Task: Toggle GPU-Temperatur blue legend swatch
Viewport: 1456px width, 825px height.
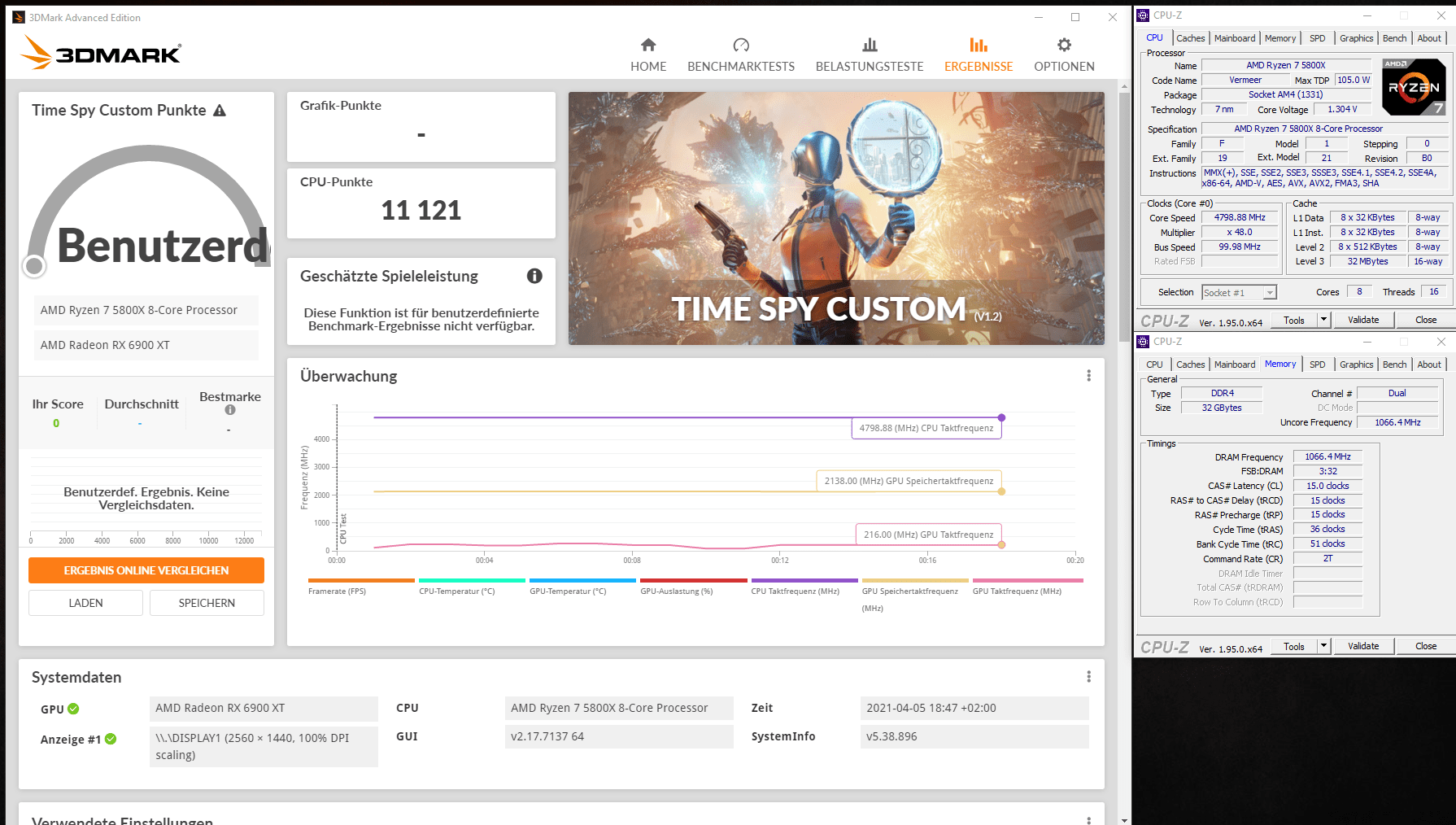Action: pyautogui.click(x=582, y=580)
